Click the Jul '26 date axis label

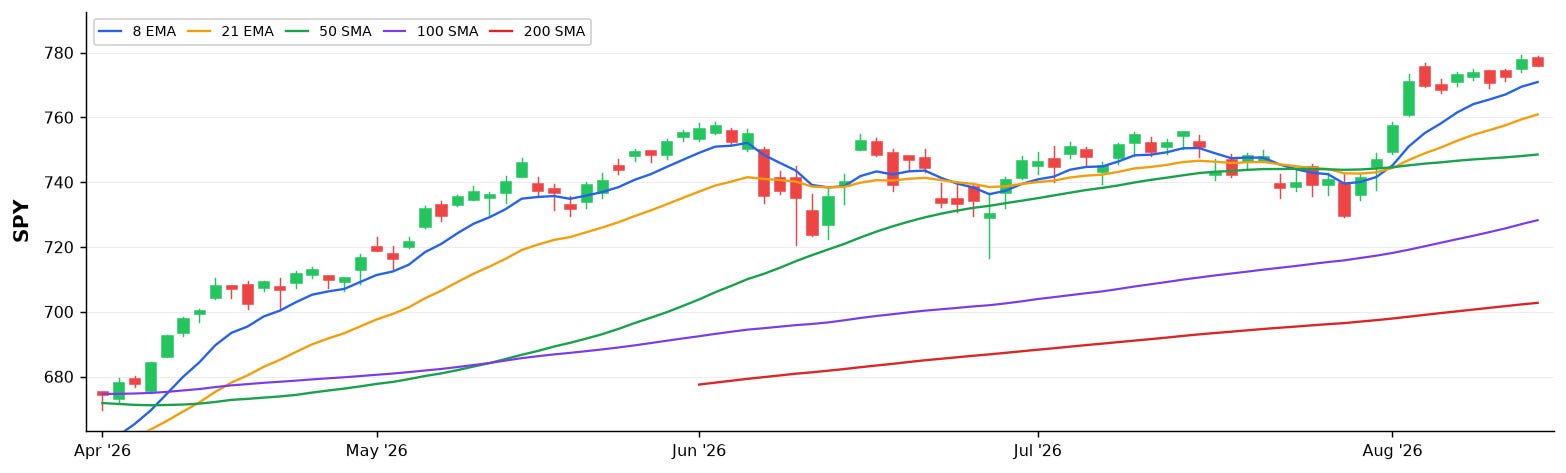1038,451
